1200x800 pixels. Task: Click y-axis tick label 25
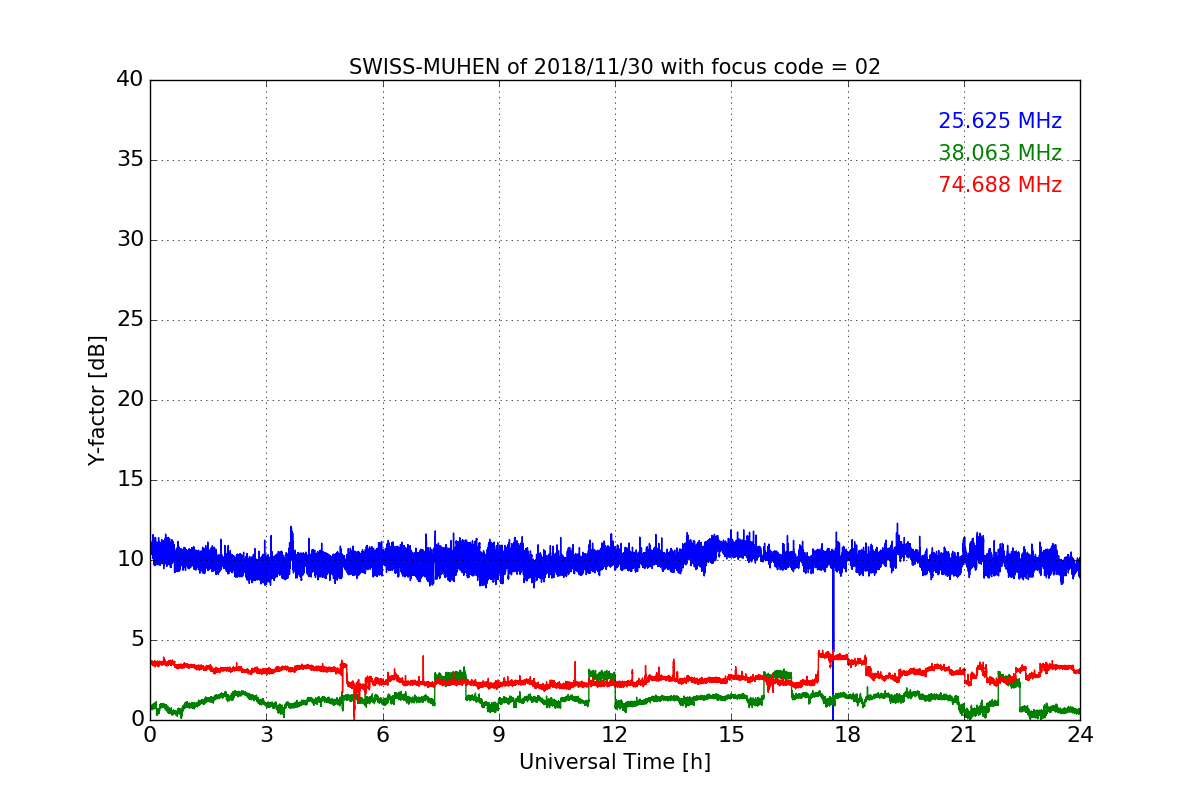click(130, 319)
